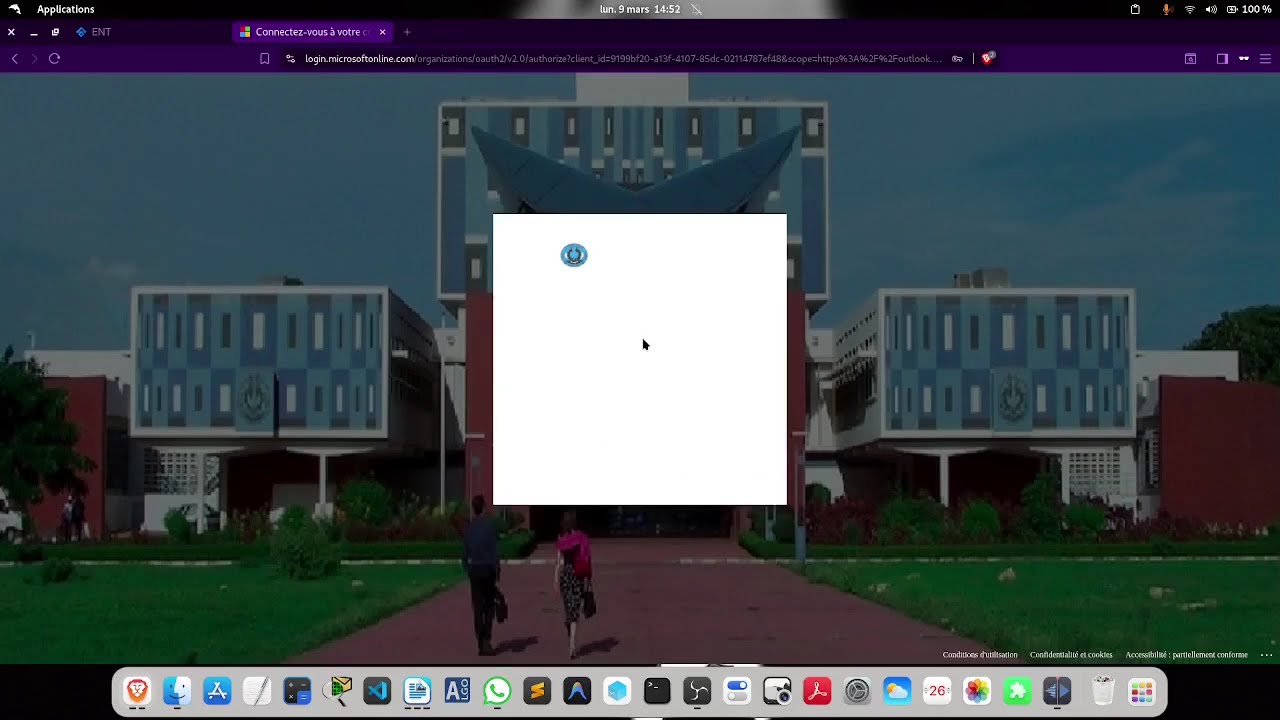
Task: Open 'Conditions d'utilisation' link
Action: click(979, 655)
